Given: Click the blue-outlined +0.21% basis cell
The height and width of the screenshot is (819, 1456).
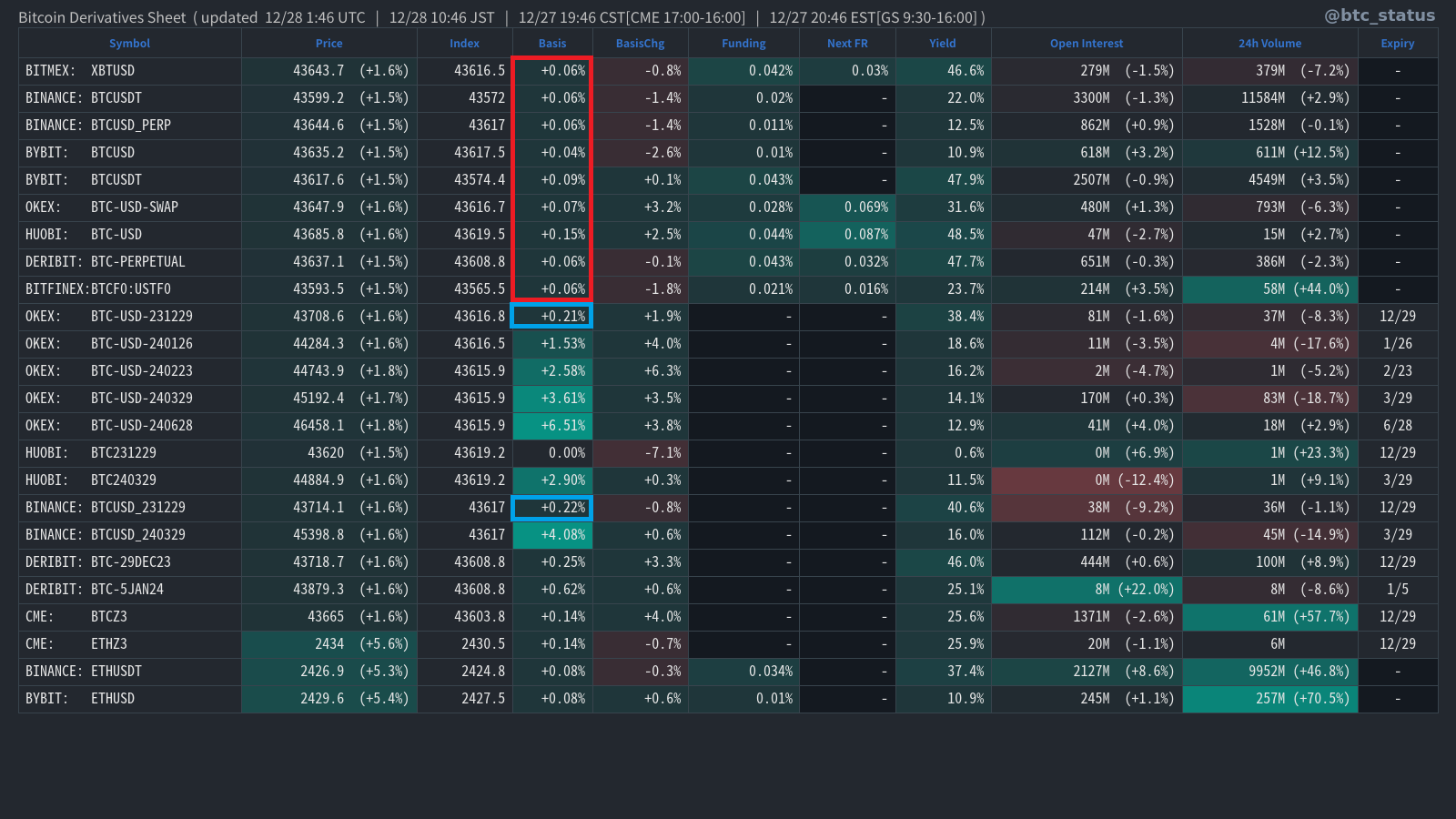Looking at the screenshot, I should click(x=552, y=317).
